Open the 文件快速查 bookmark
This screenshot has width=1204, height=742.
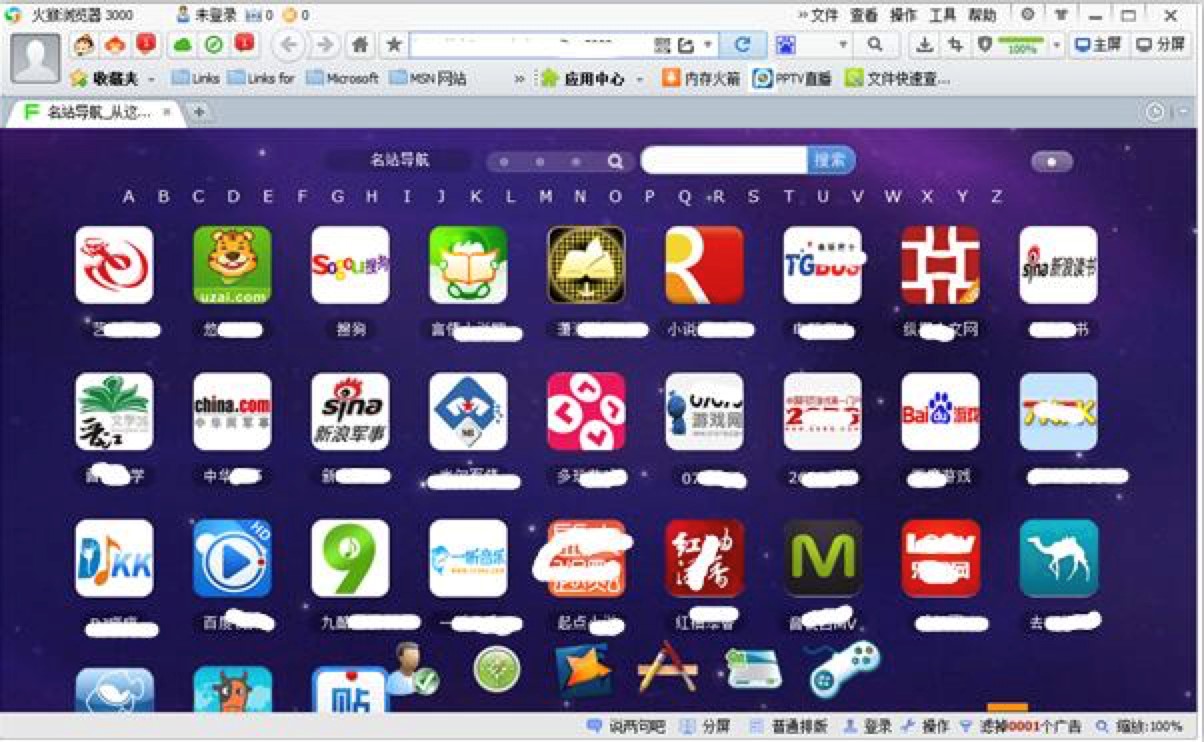(x=898, y=78)
